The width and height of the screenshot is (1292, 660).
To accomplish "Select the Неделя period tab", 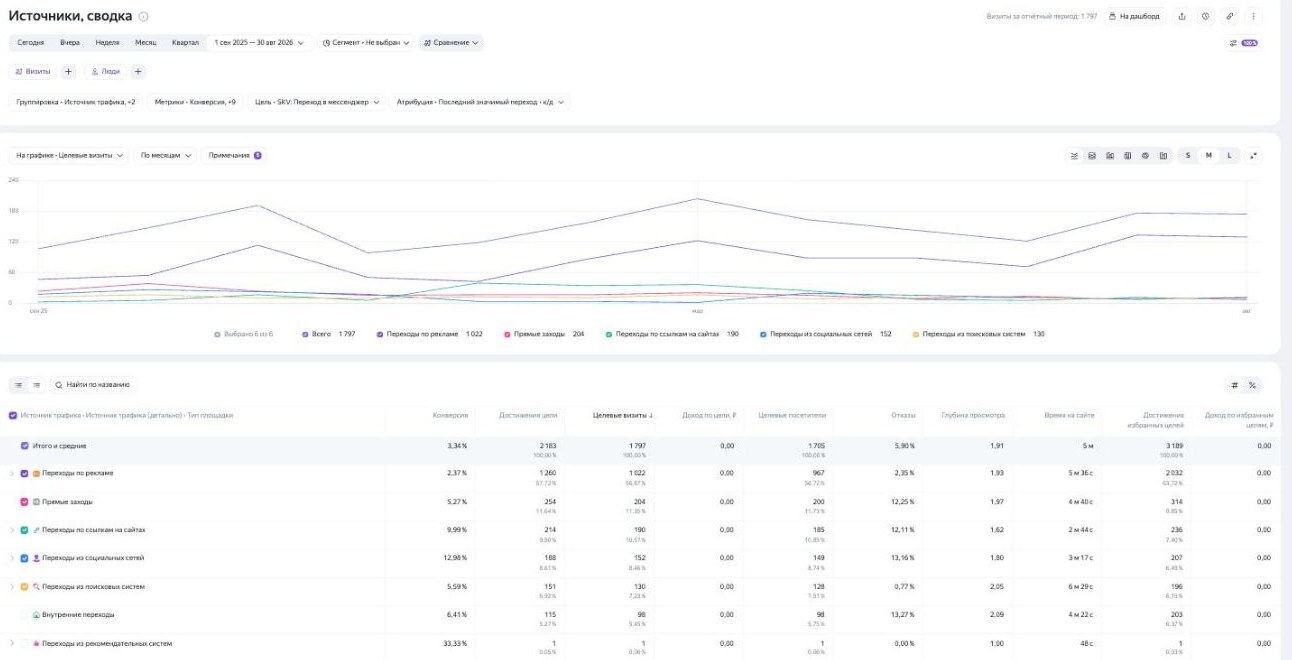I will (107, 43).
